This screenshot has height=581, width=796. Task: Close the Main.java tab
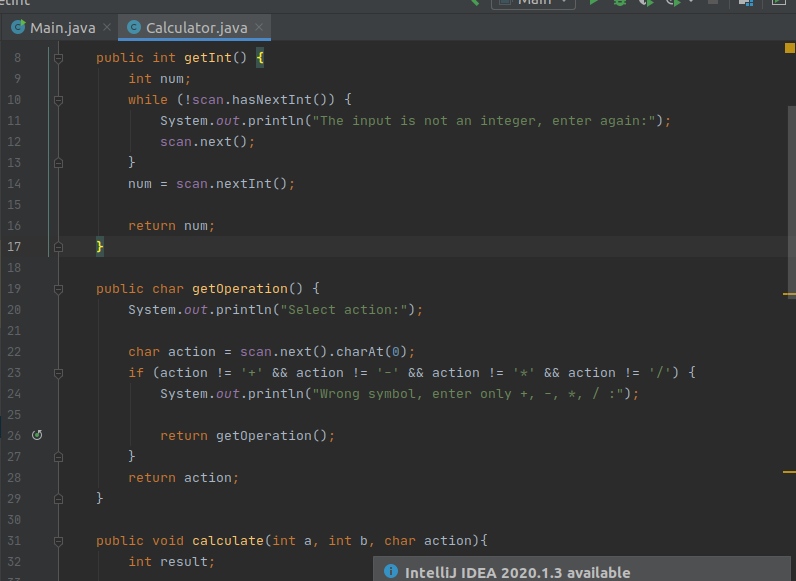tap(107, 27)
